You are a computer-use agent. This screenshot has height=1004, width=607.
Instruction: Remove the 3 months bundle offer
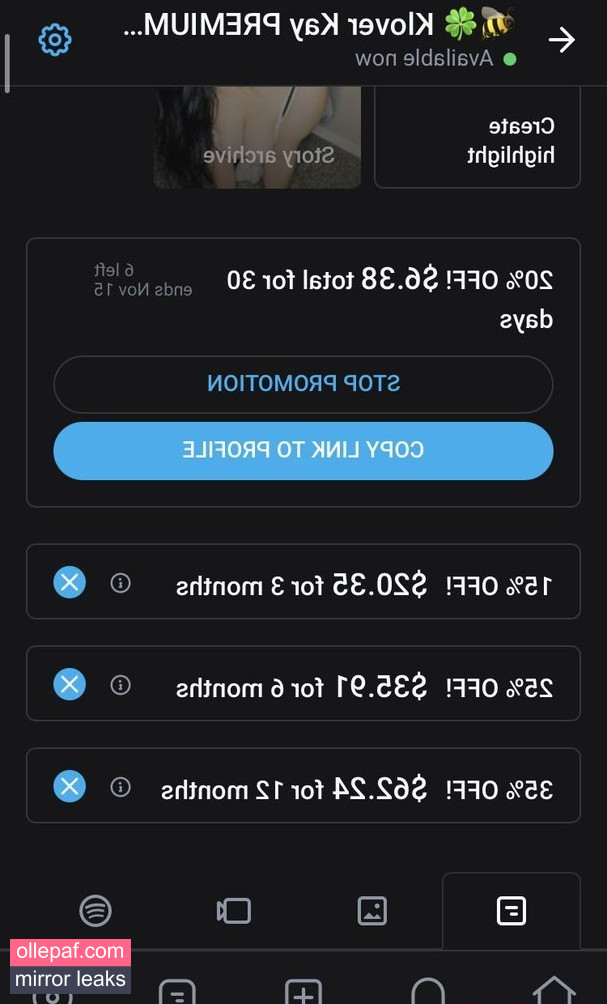[69, 582]
